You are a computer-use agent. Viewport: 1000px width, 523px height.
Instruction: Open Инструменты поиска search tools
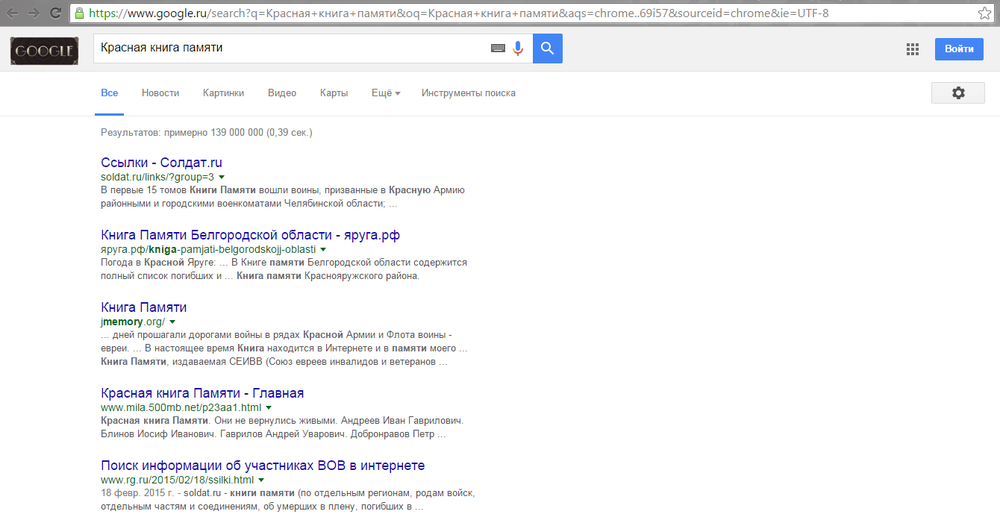[x=468, y=93]
